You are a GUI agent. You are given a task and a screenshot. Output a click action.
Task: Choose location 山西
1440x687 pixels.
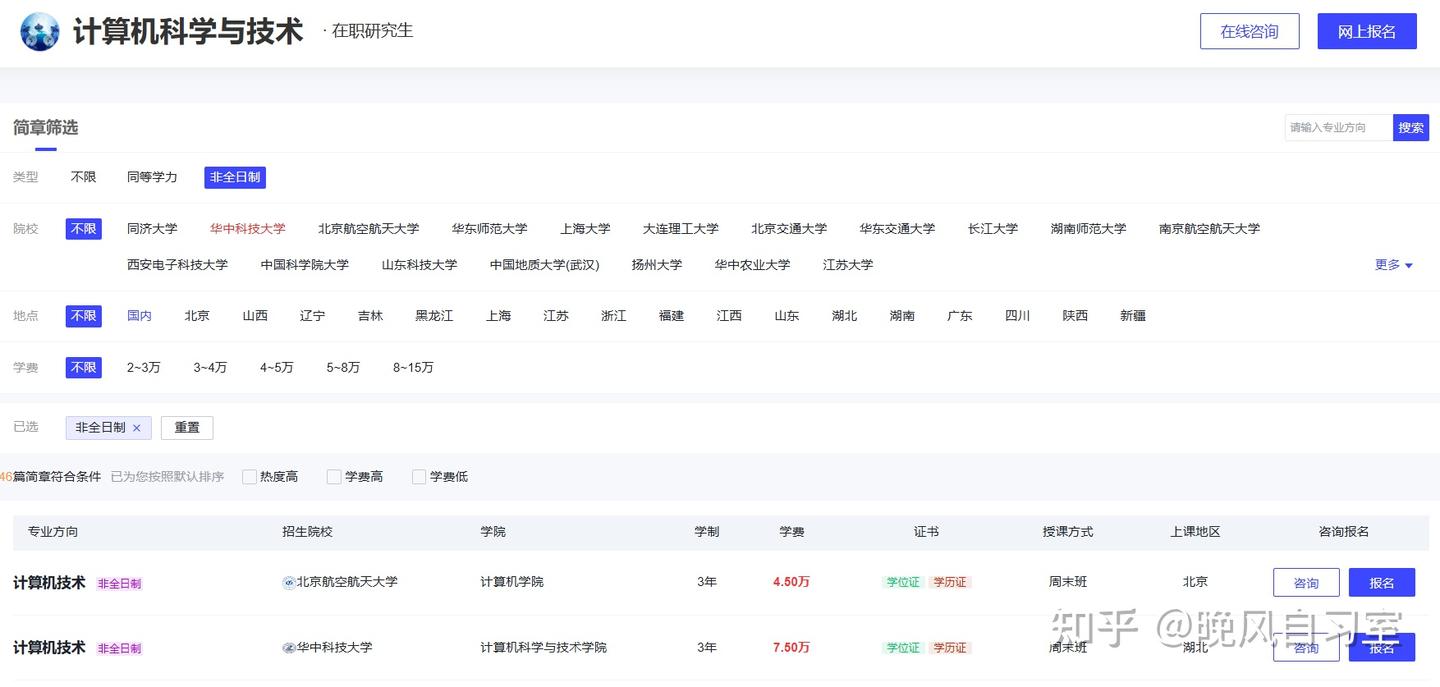[x=255, y=316]
